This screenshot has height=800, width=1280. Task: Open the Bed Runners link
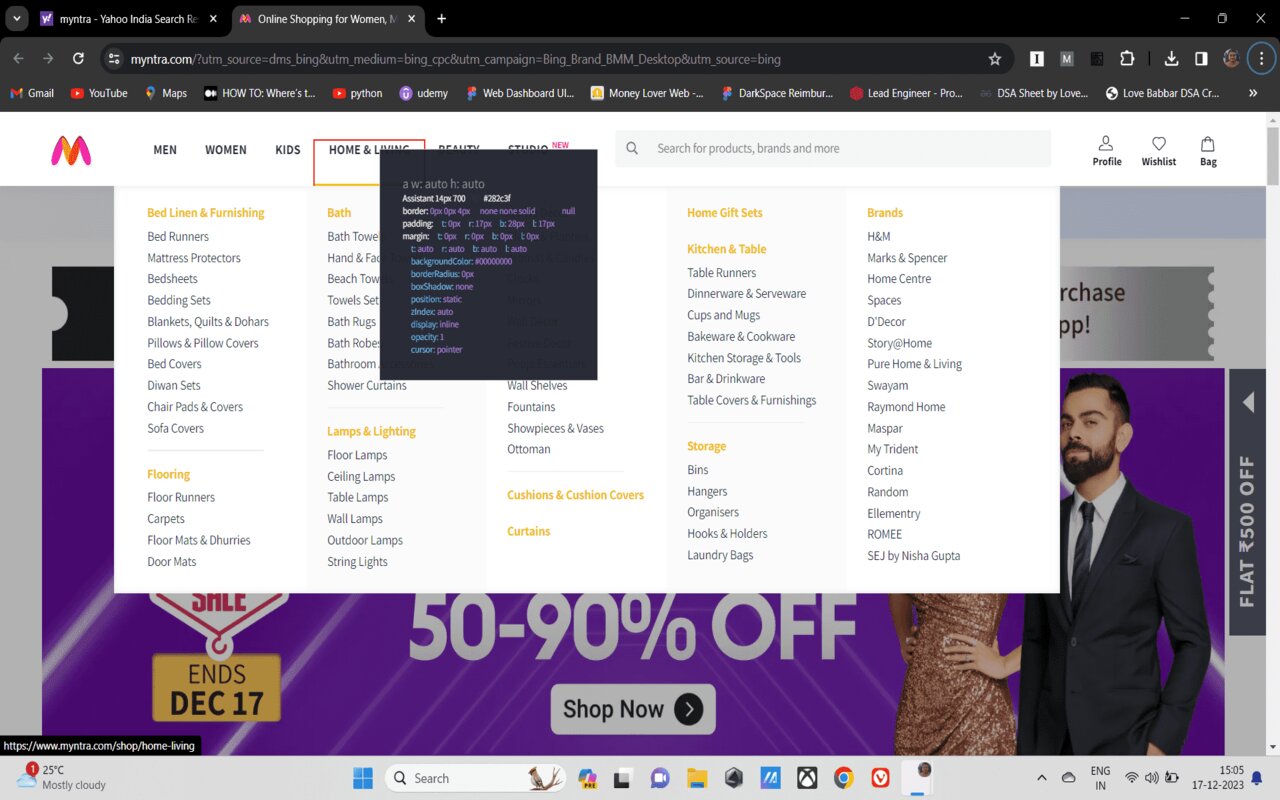tap(178, 236)
